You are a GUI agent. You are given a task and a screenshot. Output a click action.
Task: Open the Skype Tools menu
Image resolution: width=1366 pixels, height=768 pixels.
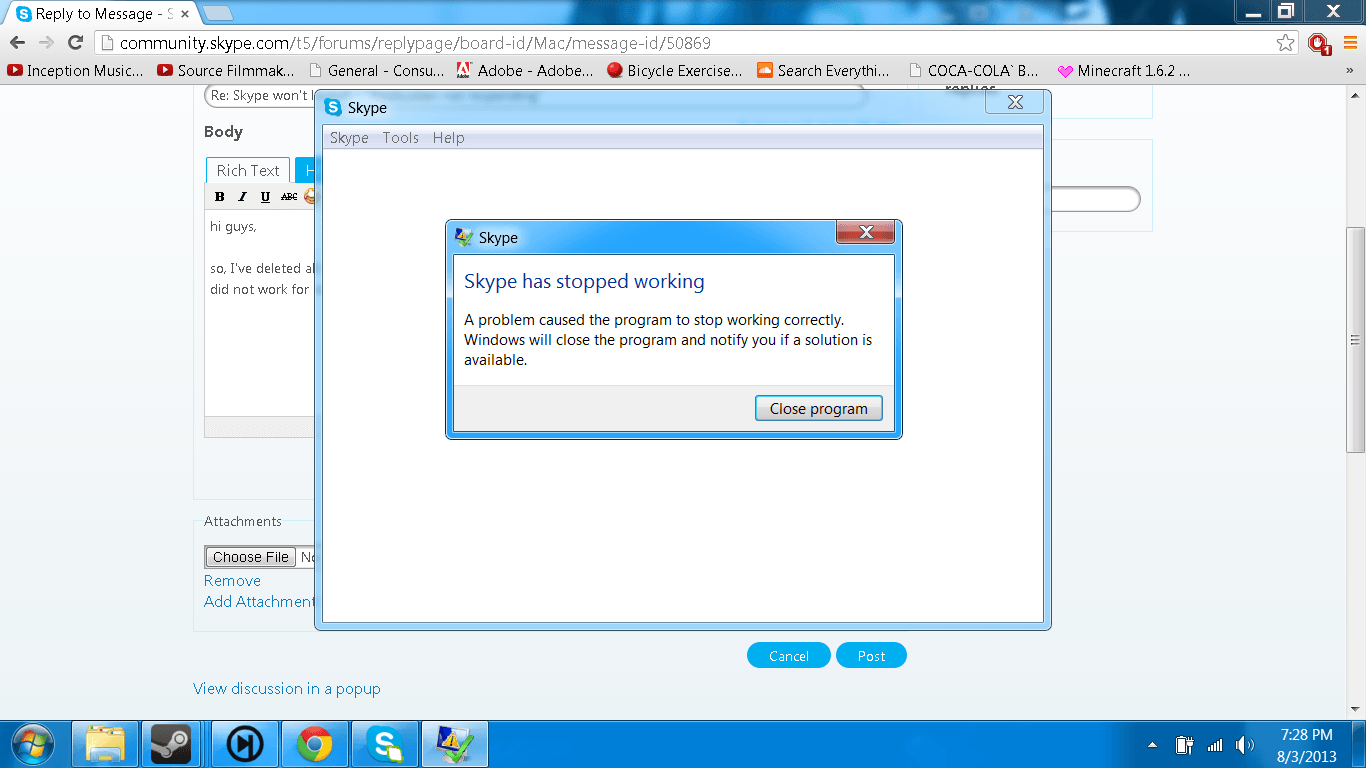[x=400, y=138]
